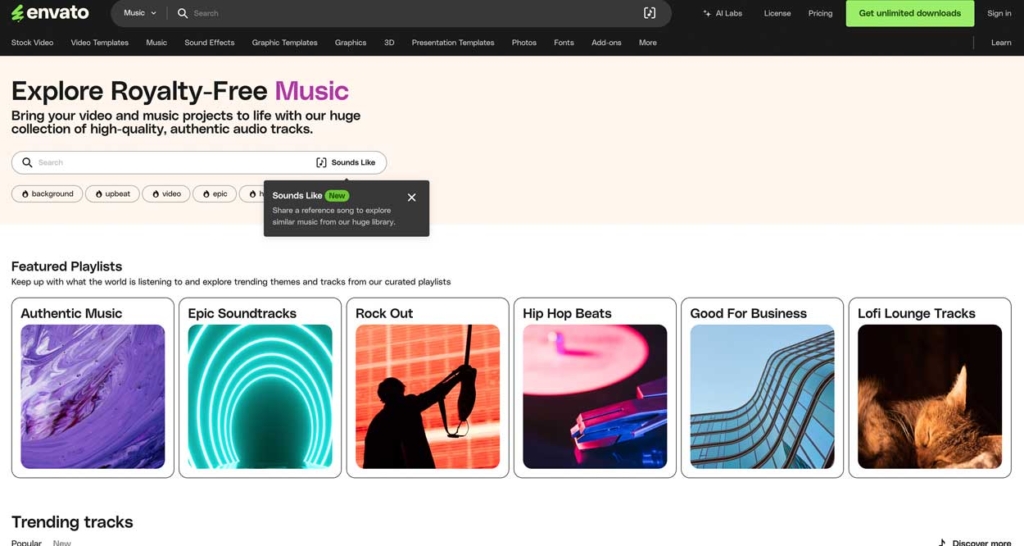Click the Sounds Like waveform icon
The width and height of the screenshot is (1024, 546).
coord(321,163)
